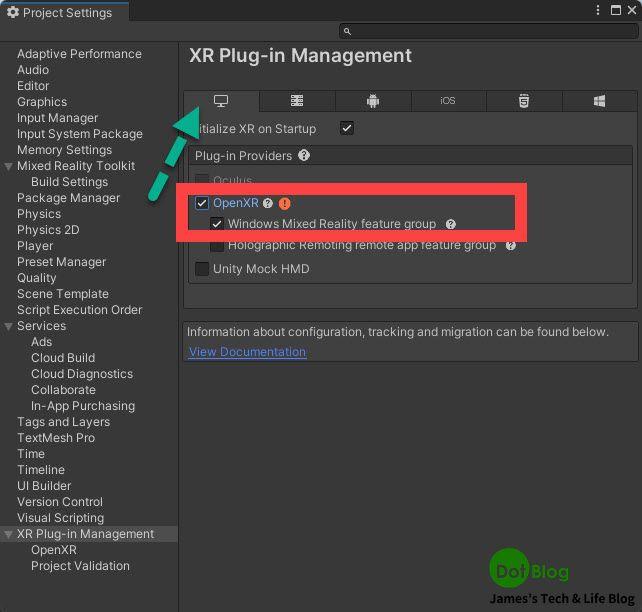Open Physics settings
The image size is (642, 612).
point(39,214)
